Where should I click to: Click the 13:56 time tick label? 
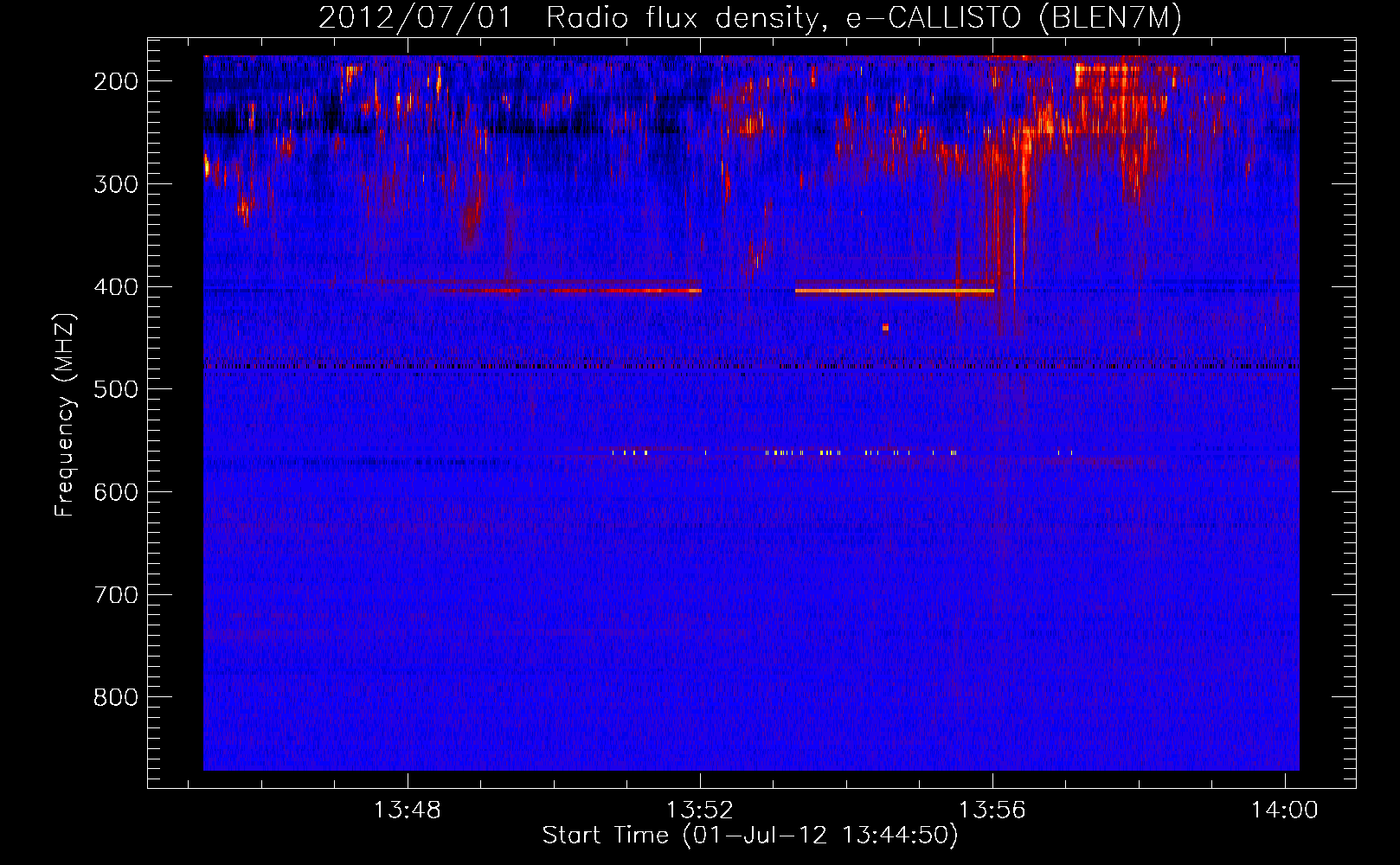coord(992,811)
